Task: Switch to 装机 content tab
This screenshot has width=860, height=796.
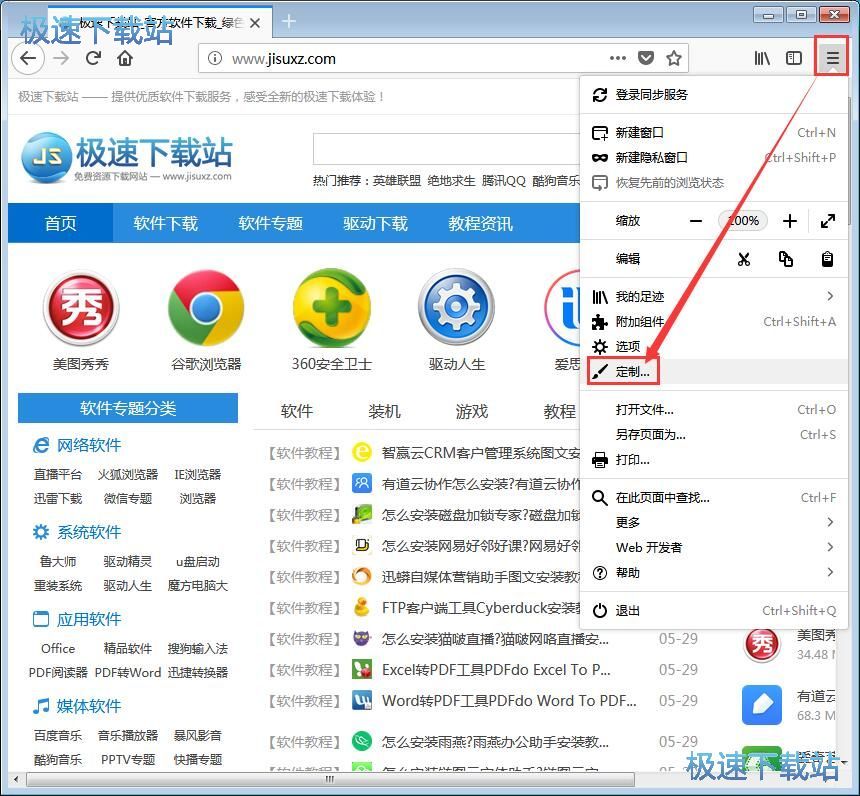Action: pyautogui.click(x=384, y=411)
